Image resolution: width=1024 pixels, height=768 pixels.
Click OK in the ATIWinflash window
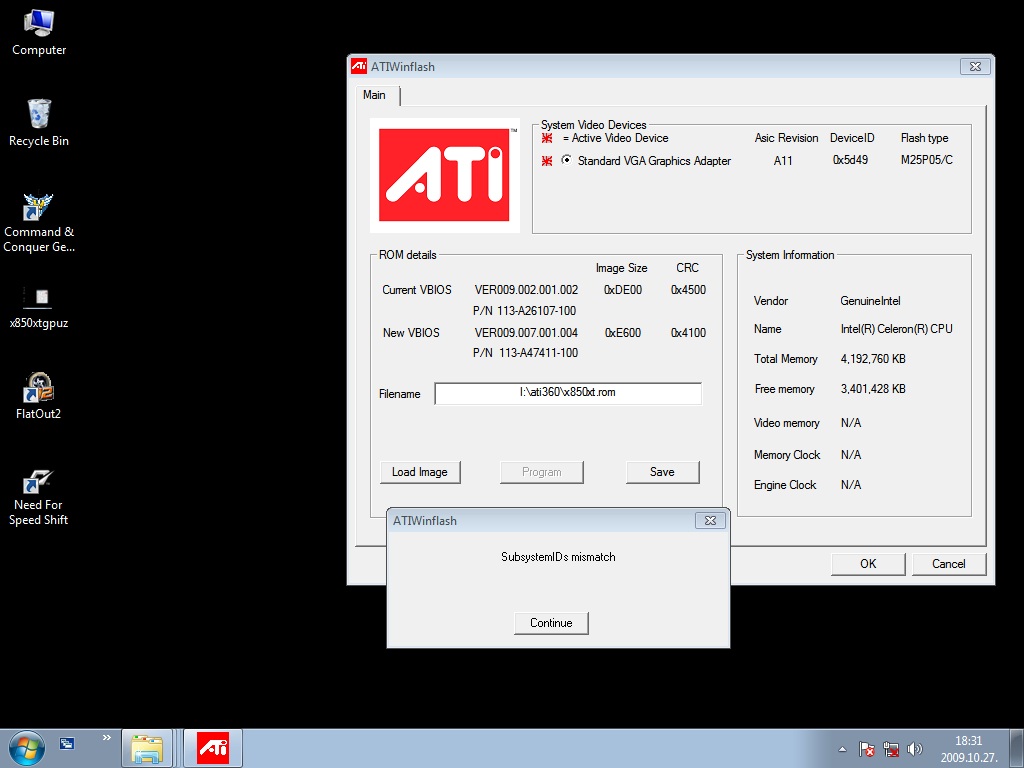pyautogui.click(x=868, y=564)
